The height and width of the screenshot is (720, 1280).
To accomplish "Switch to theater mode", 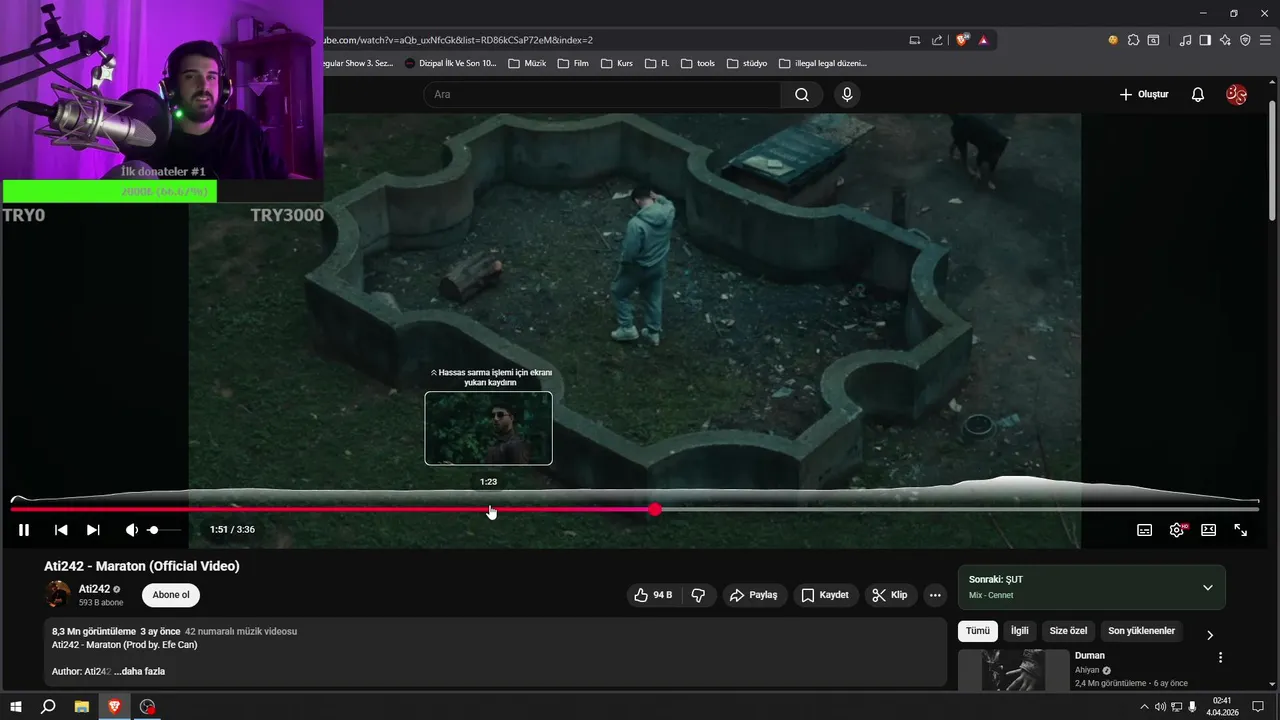I will pos(1208,530).
